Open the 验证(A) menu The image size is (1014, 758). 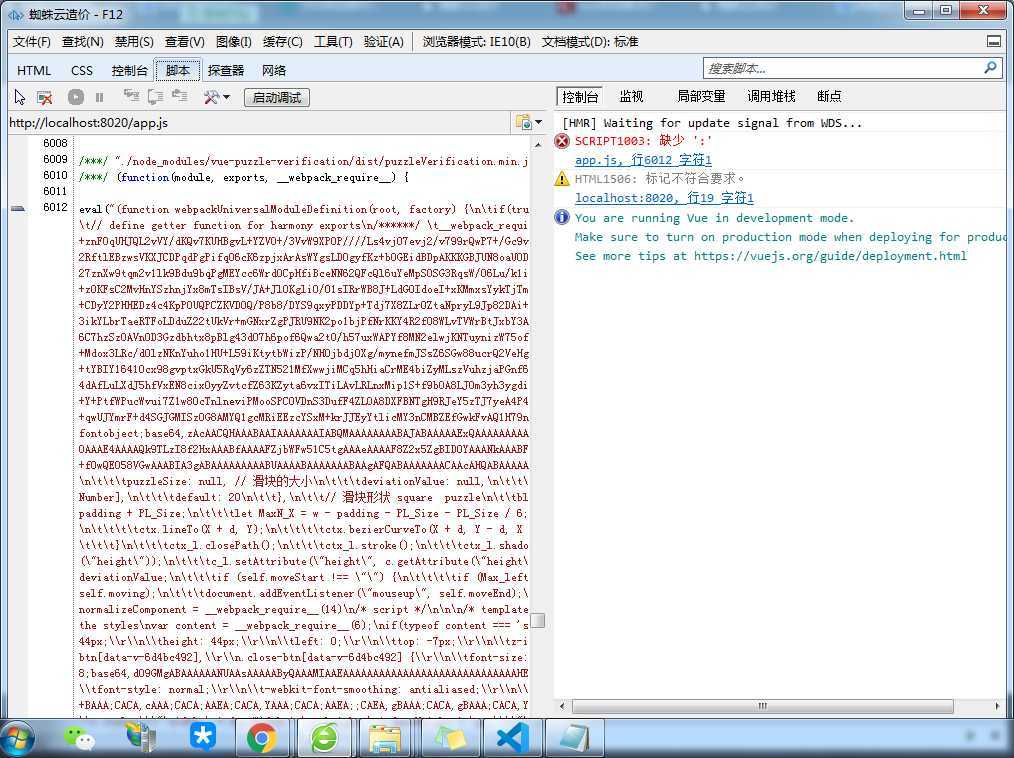pyautogui.click(x=383, y=41)
